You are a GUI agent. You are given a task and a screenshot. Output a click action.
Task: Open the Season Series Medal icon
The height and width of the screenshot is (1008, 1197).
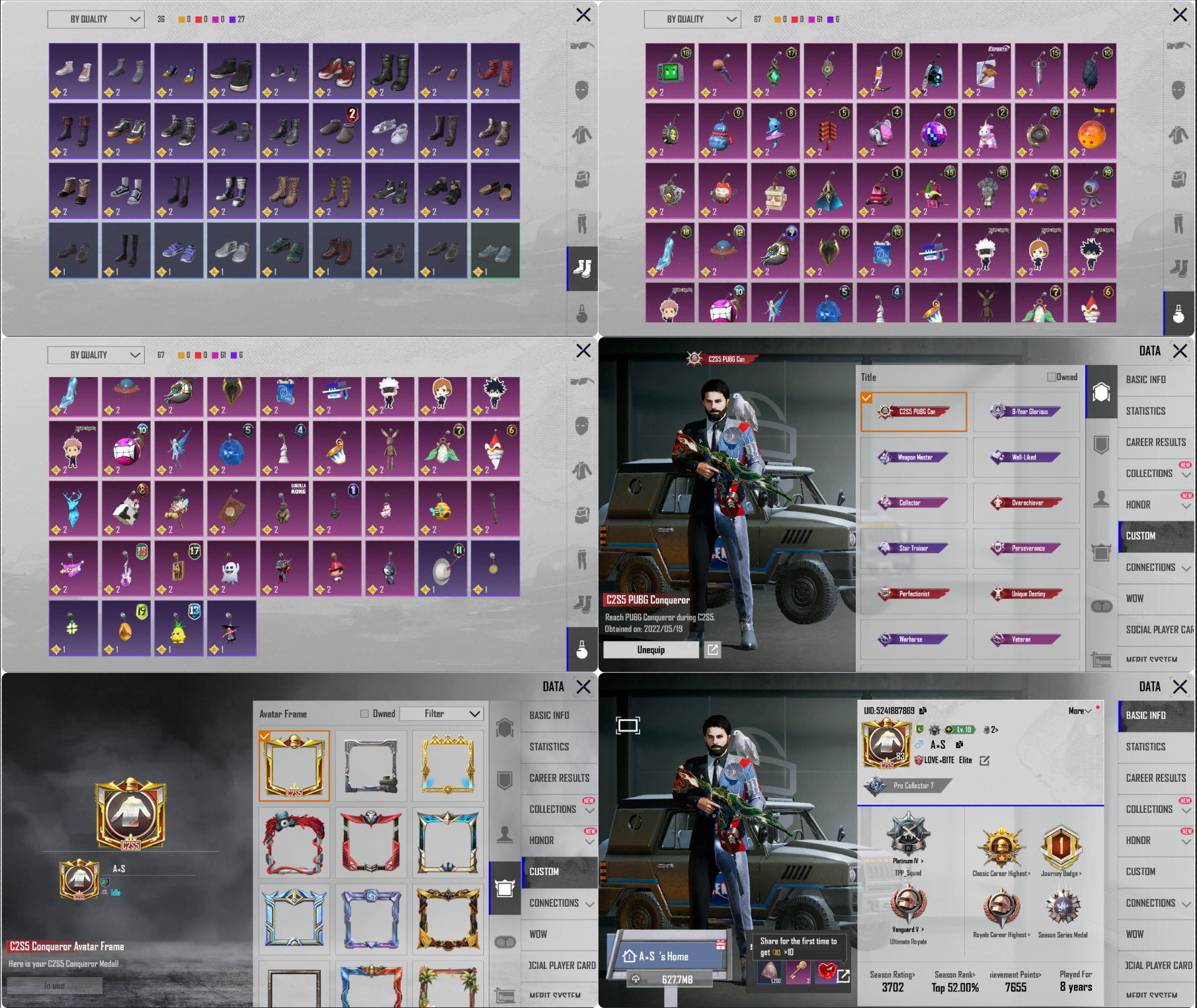tap(1062, 907)
